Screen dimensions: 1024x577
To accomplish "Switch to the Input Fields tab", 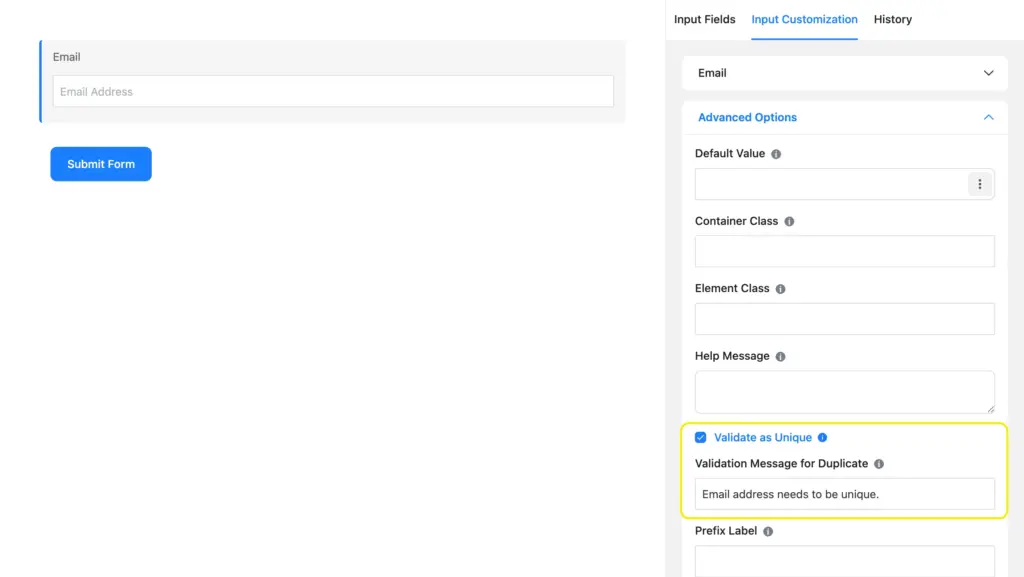I will 704,19.
